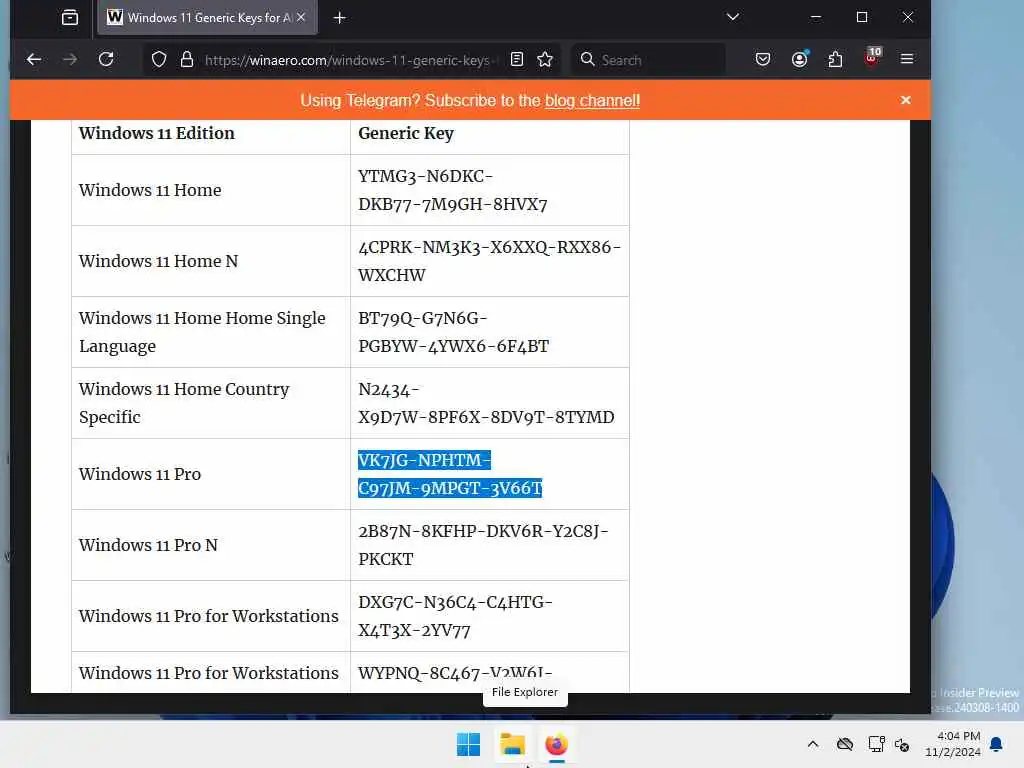Open tracking protection shield icon

coord(159,59)
